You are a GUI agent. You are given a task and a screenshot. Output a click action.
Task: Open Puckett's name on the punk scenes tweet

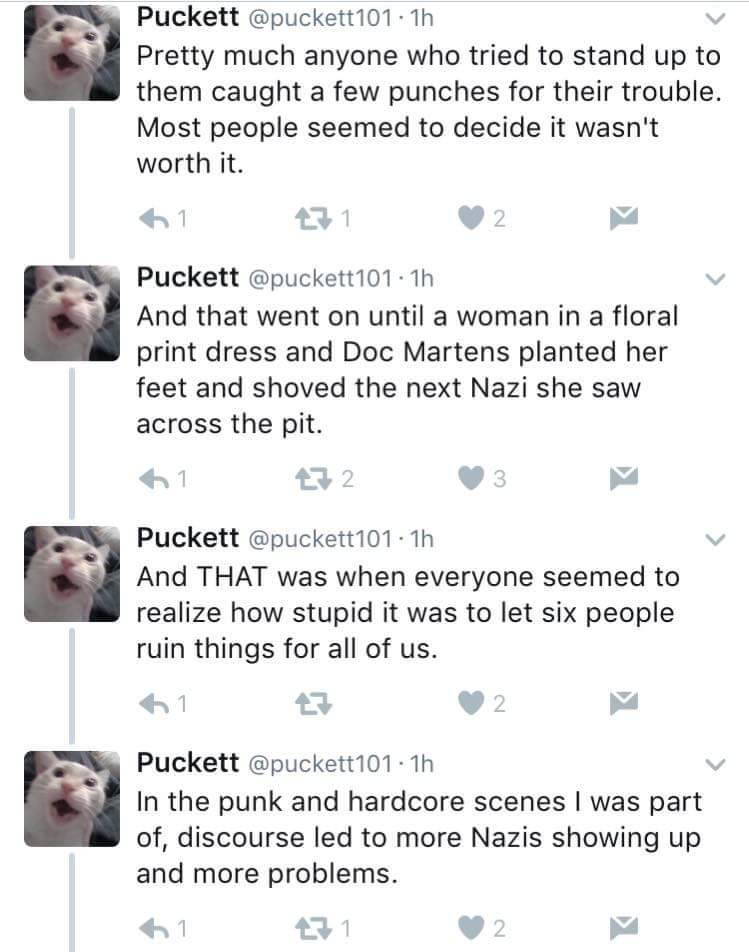click(x=187, y=765)
